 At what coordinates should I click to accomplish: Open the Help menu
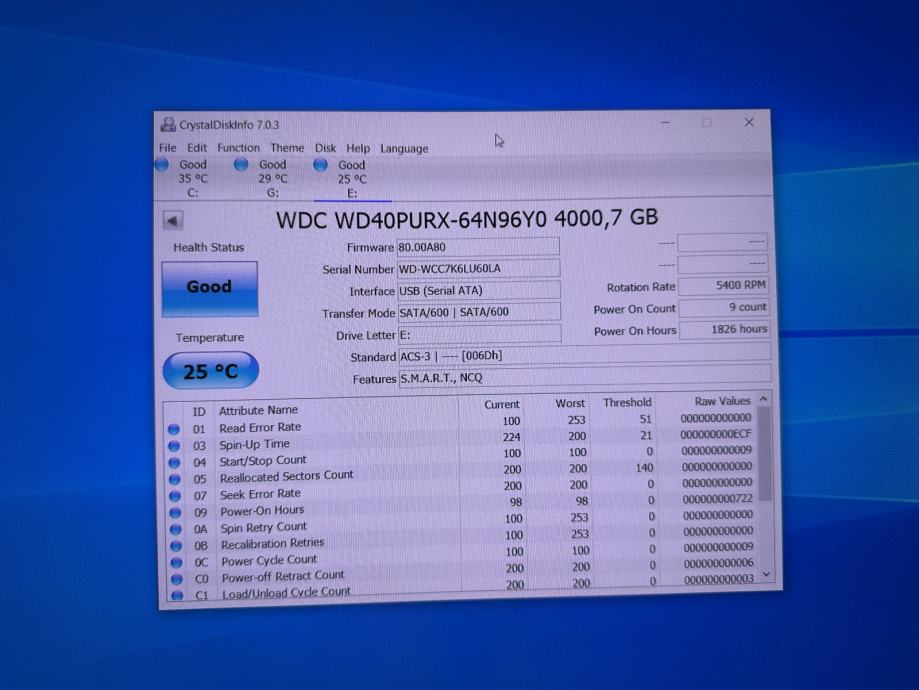358,148
